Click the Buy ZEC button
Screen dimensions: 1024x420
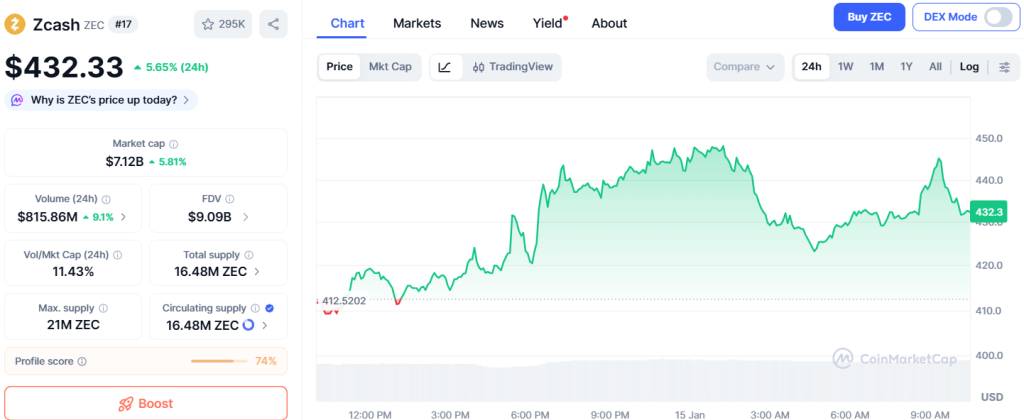click(x=869, y=17)
